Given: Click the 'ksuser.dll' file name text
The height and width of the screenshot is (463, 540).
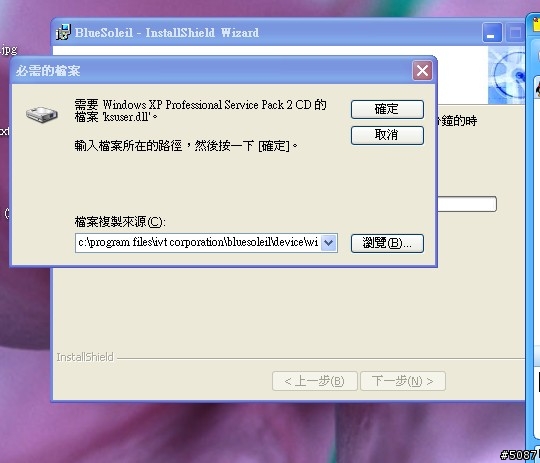Looking at the screenshot, I should (127, 117).
